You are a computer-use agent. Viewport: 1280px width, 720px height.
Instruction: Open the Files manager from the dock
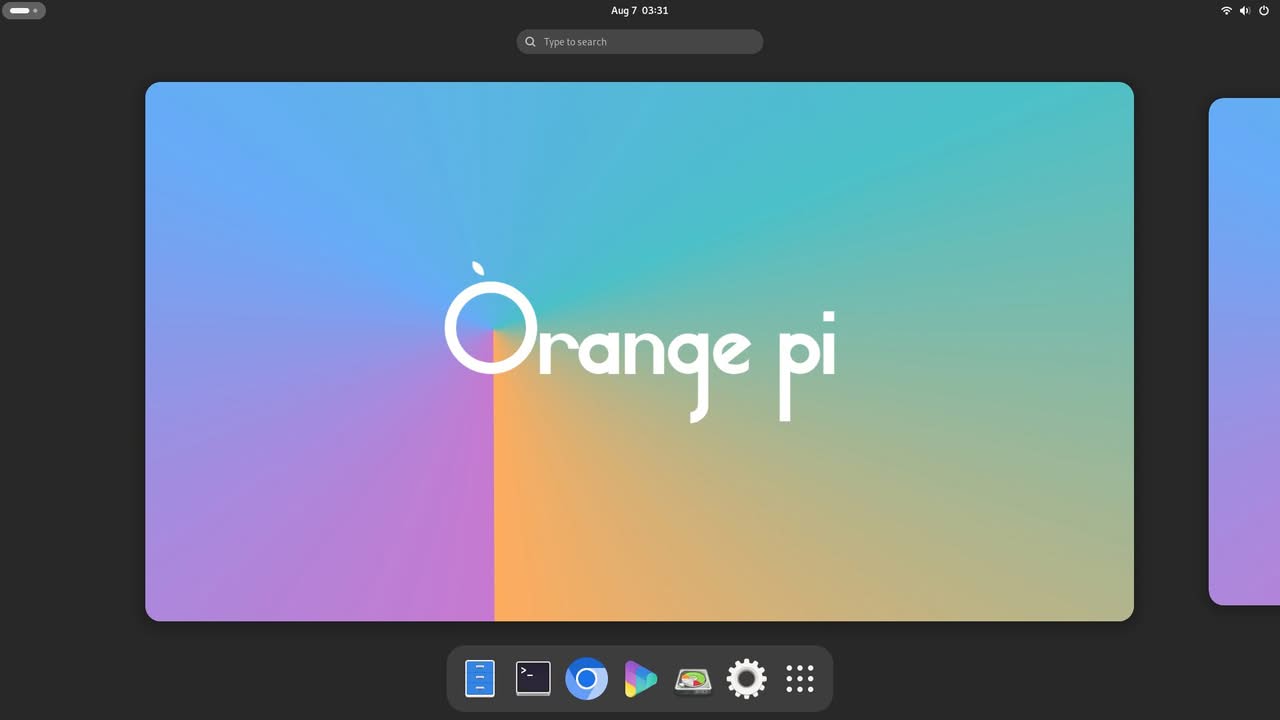pyautogui.click(x=480, y=679)
